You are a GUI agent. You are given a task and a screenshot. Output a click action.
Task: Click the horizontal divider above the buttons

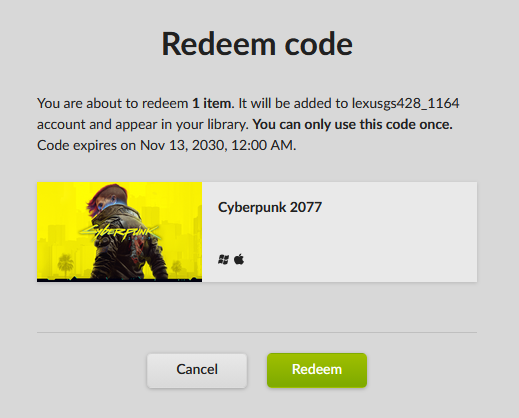coord(257,332)
